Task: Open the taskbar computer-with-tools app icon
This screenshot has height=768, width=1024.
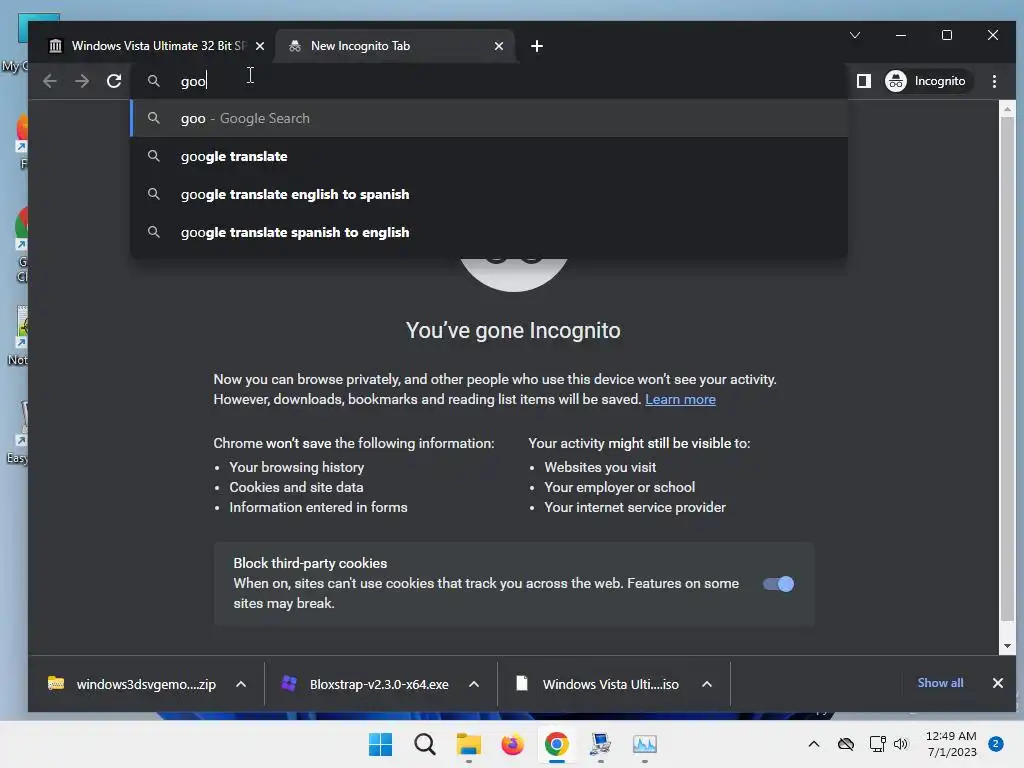Action: 600,744
